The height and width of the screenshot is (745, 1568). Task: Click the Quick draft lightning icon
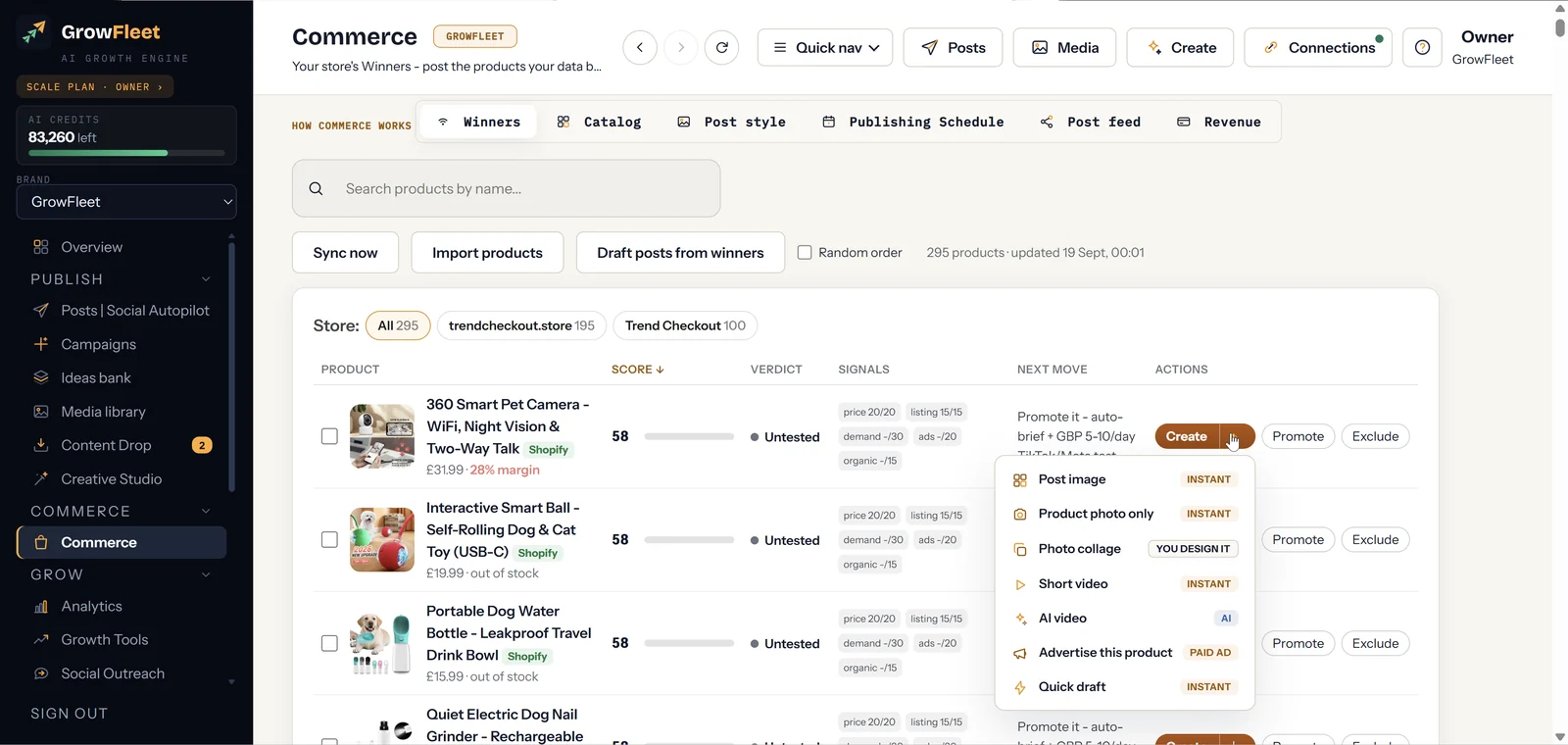1020,687
